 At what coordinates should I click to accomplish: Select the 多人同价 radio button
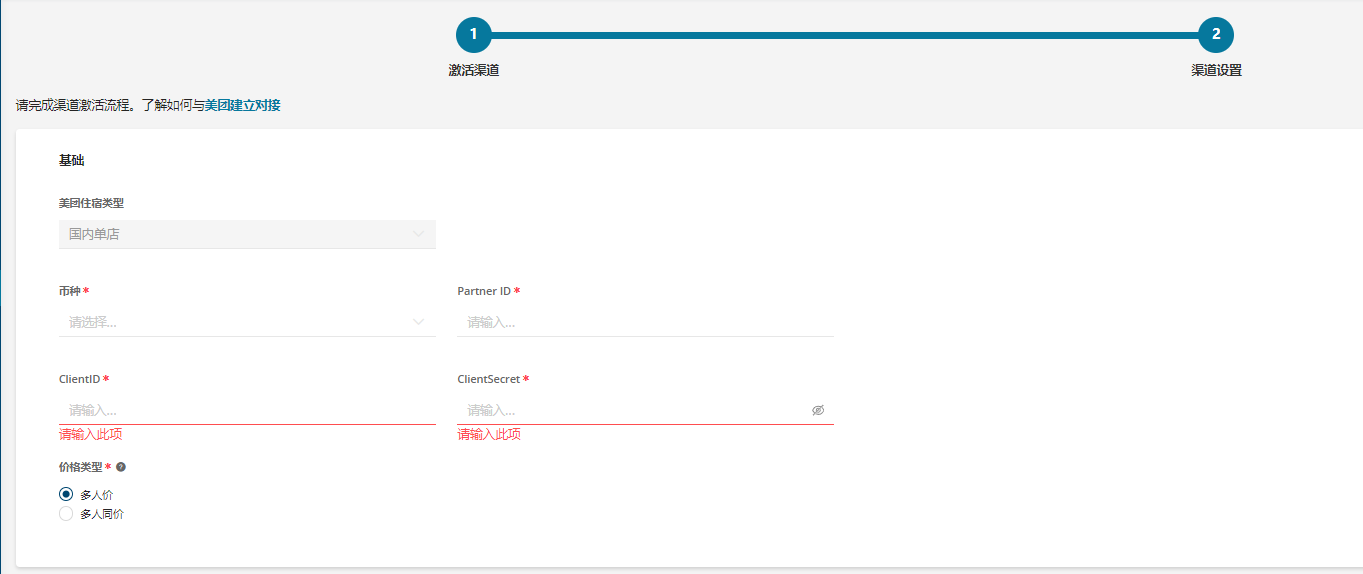(x=66, y=514)
